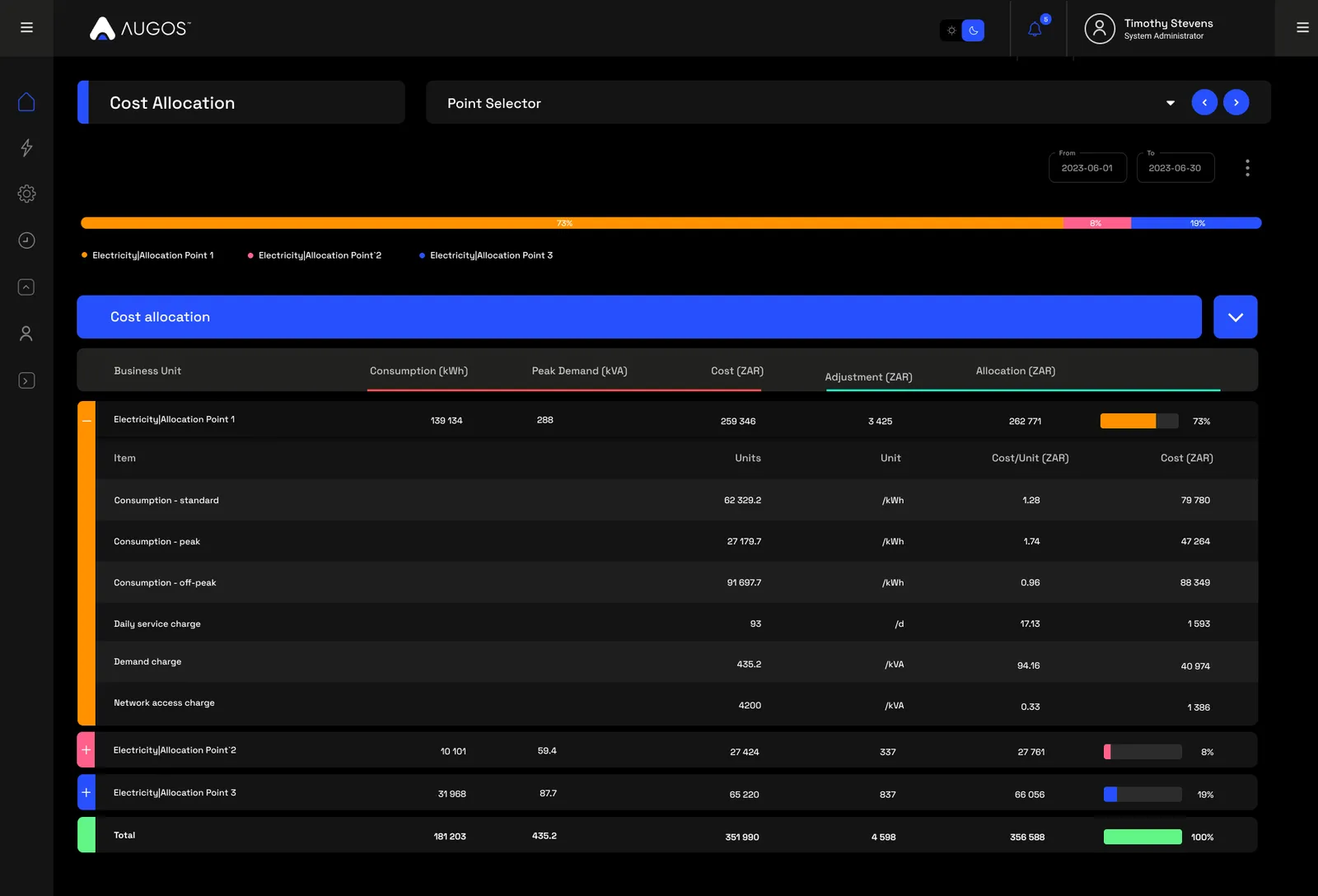The width and height of the screenshot is (1318, 896).
Task: Open the left hamburger menu
Action: (x=26, y=28)
